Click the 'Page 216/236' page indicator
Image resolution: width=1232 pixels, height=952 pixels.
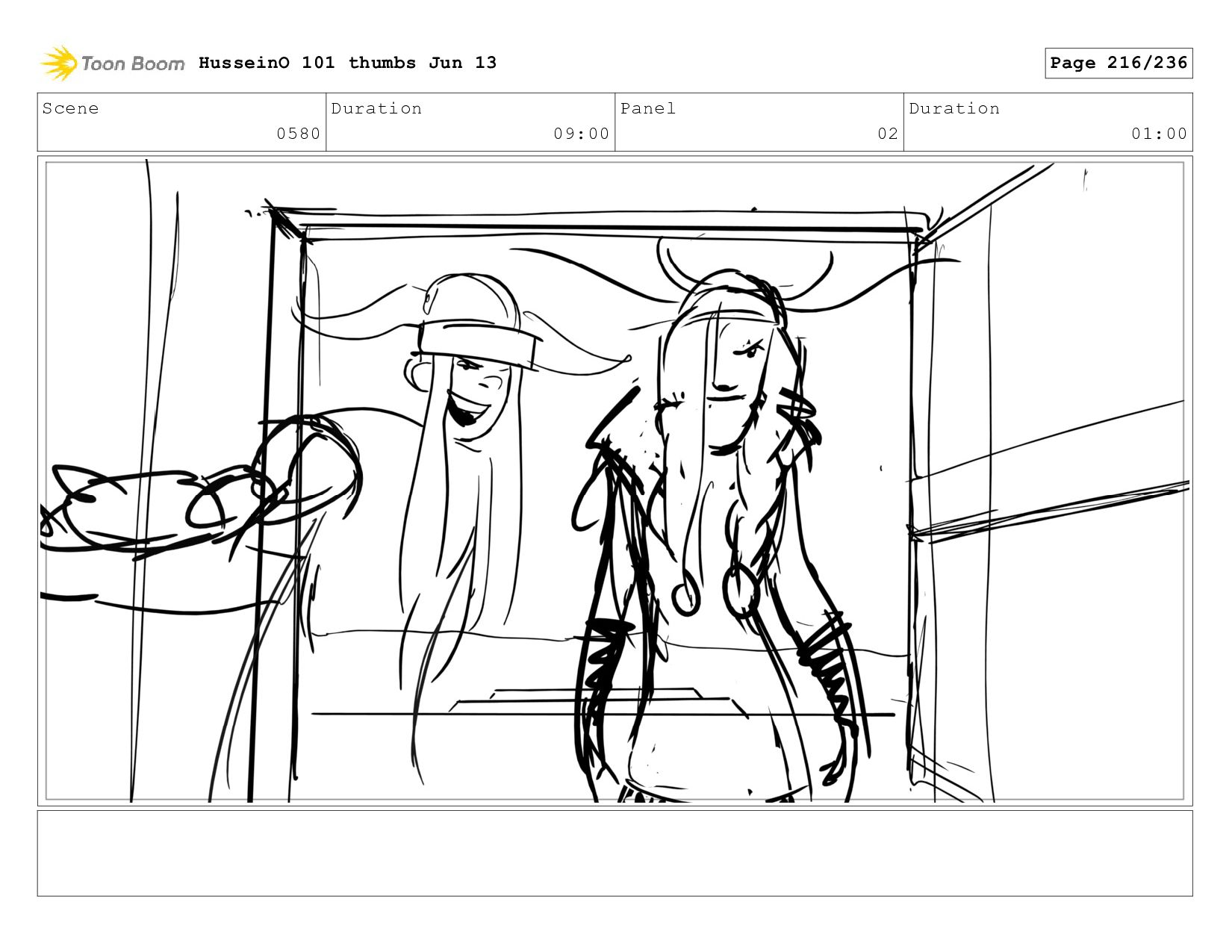click(x=1119, y=63)
